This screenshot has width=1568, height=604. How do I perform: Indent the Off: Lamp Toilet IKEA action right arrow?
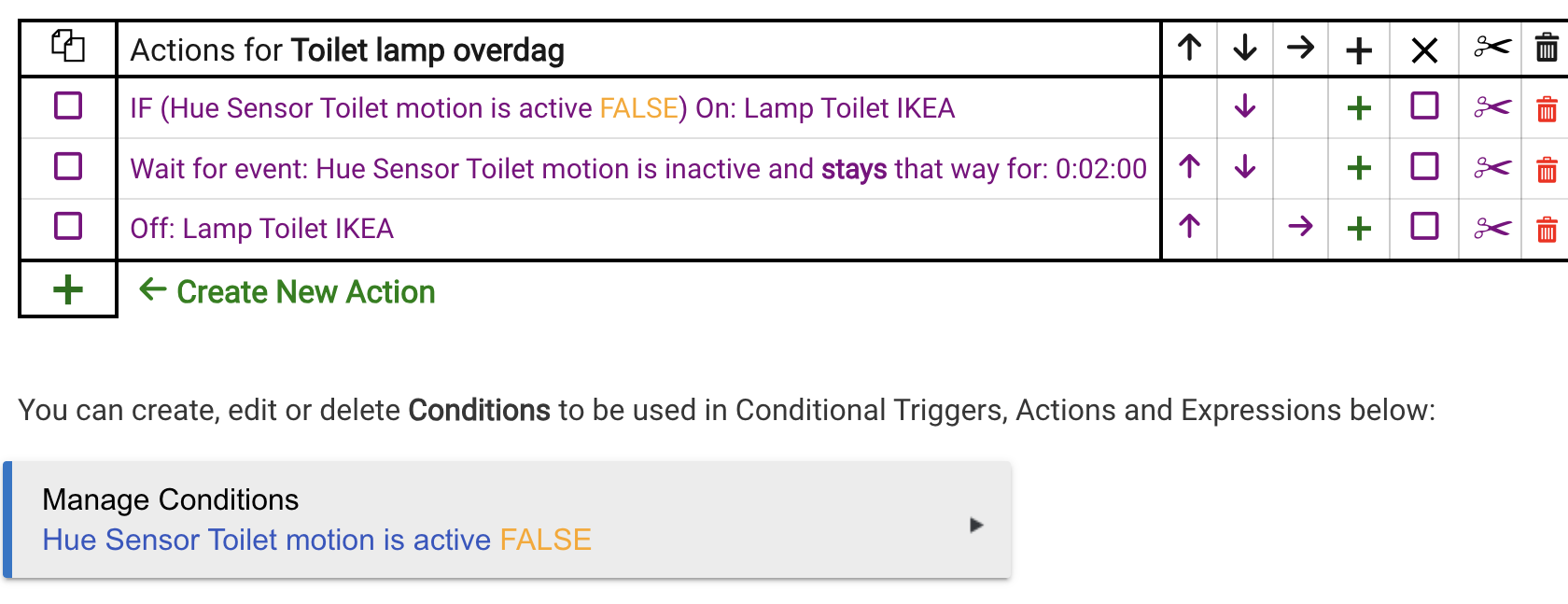coord(1300,226)
